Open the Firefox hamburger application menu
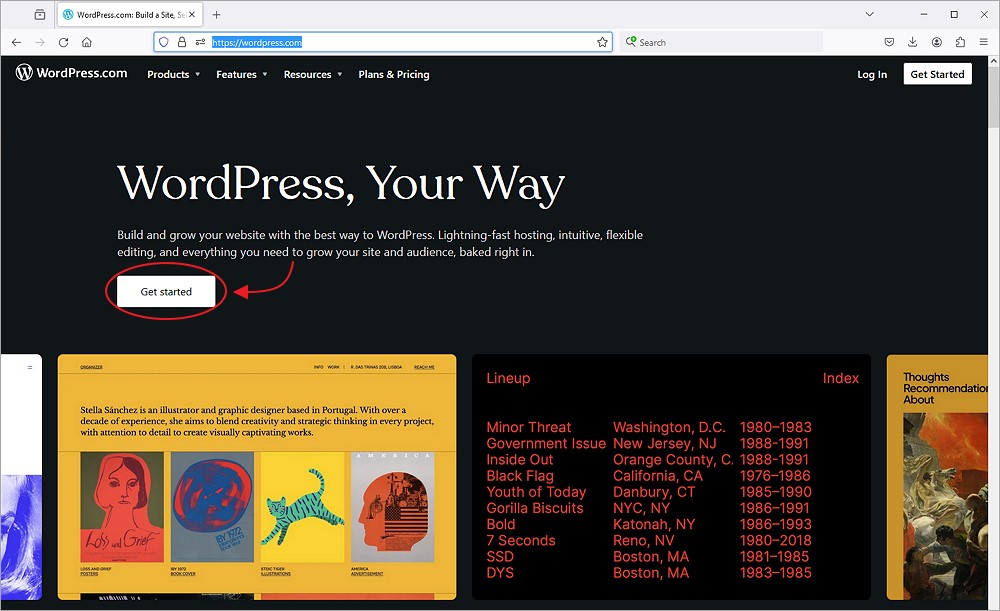Image resolution: width=1000 pixels, height=611 pixels. pyautogui.click(x=983, y=42)
